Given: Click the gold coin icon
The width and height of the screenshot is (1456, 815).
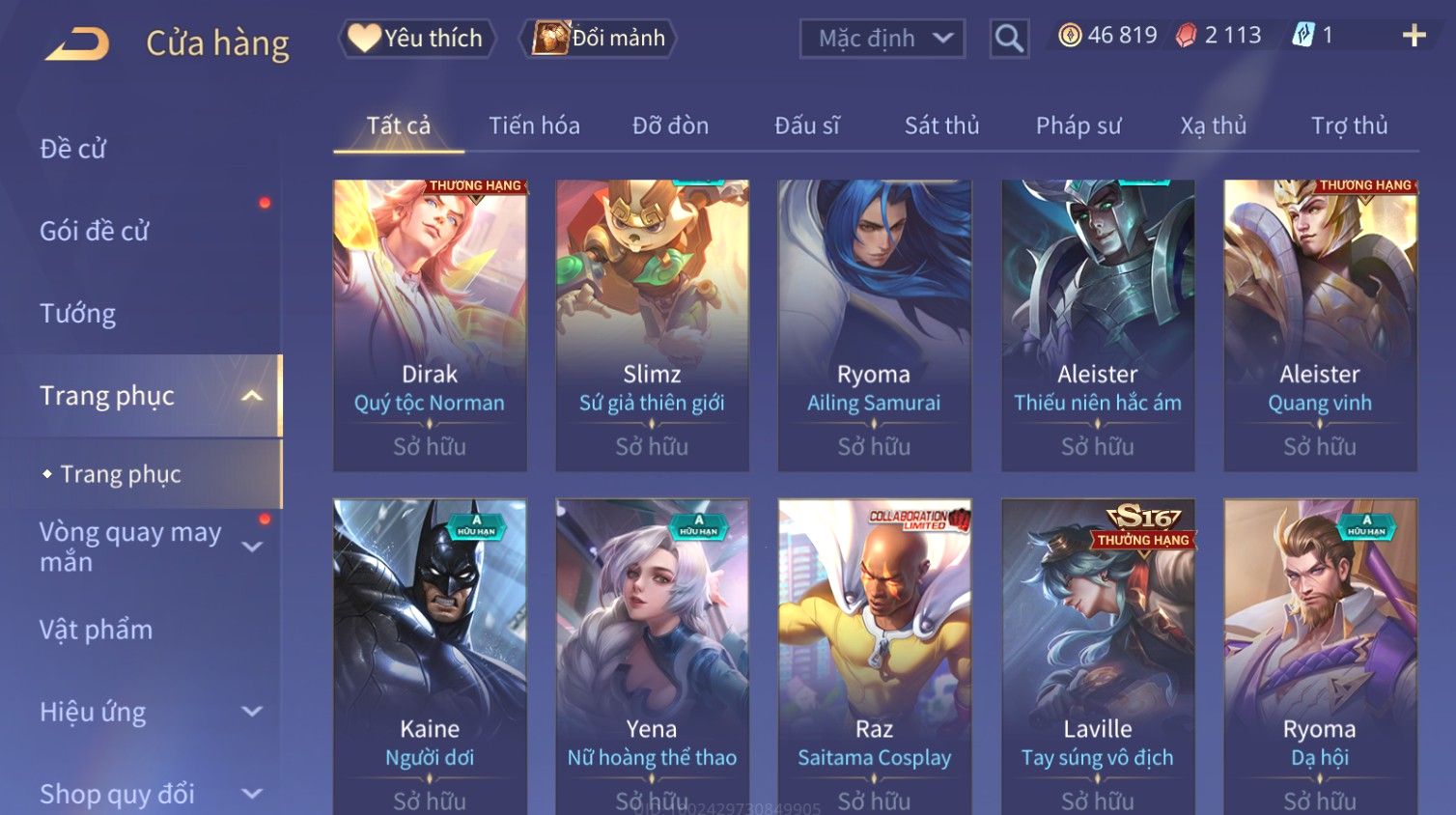Looking at the screenshot, I should click(1070, 36).
